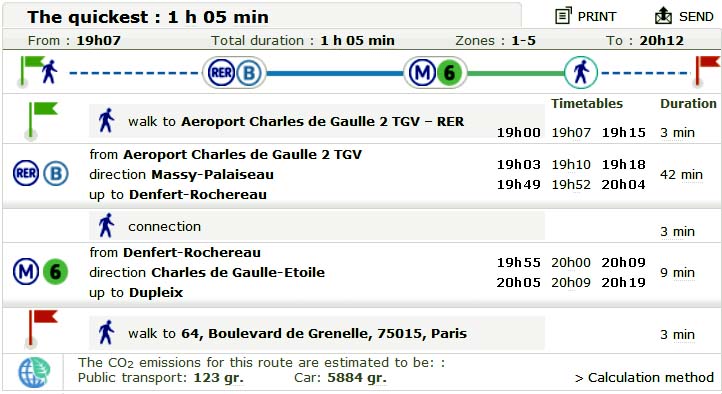The image size is (722, 394).
Task: Select the 19h18 RER departure time
Action: [623, 164]
